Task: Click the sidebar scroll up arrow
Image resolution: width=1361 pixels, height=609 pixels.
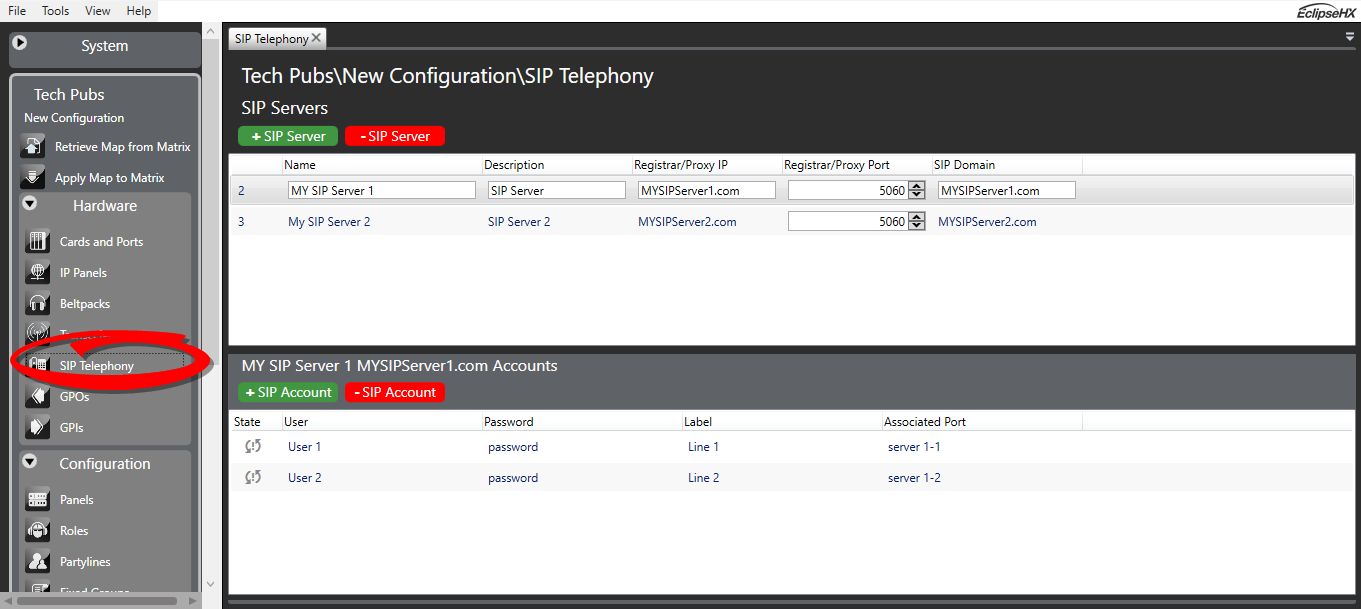Action: [210, 32]
